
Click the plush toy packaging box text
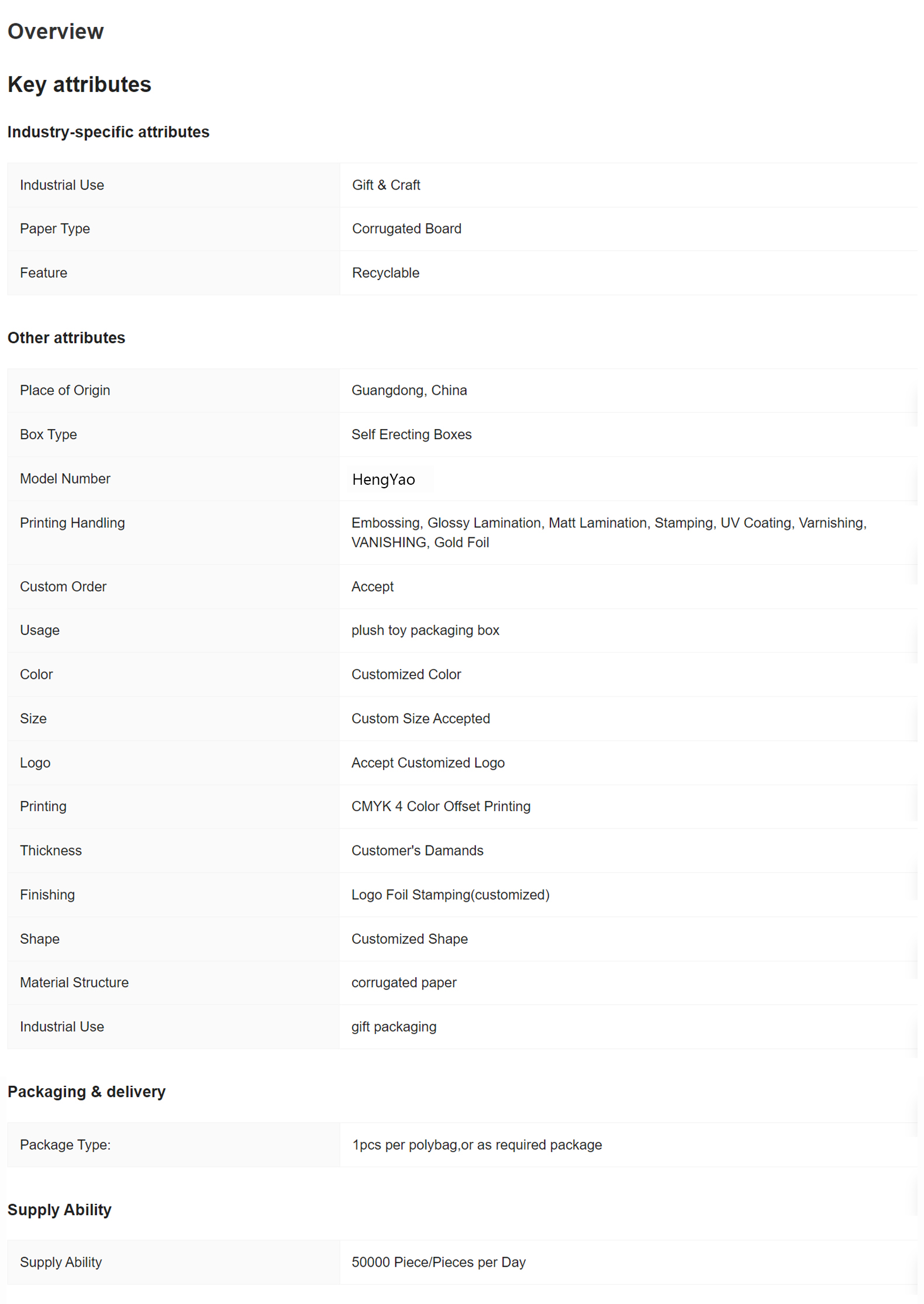[x=425, y=630]
